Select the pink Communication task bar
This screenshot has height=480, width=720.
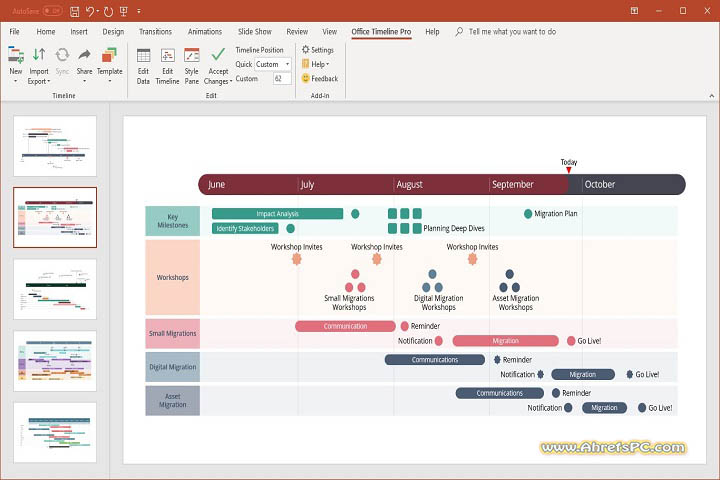[345, 326]
